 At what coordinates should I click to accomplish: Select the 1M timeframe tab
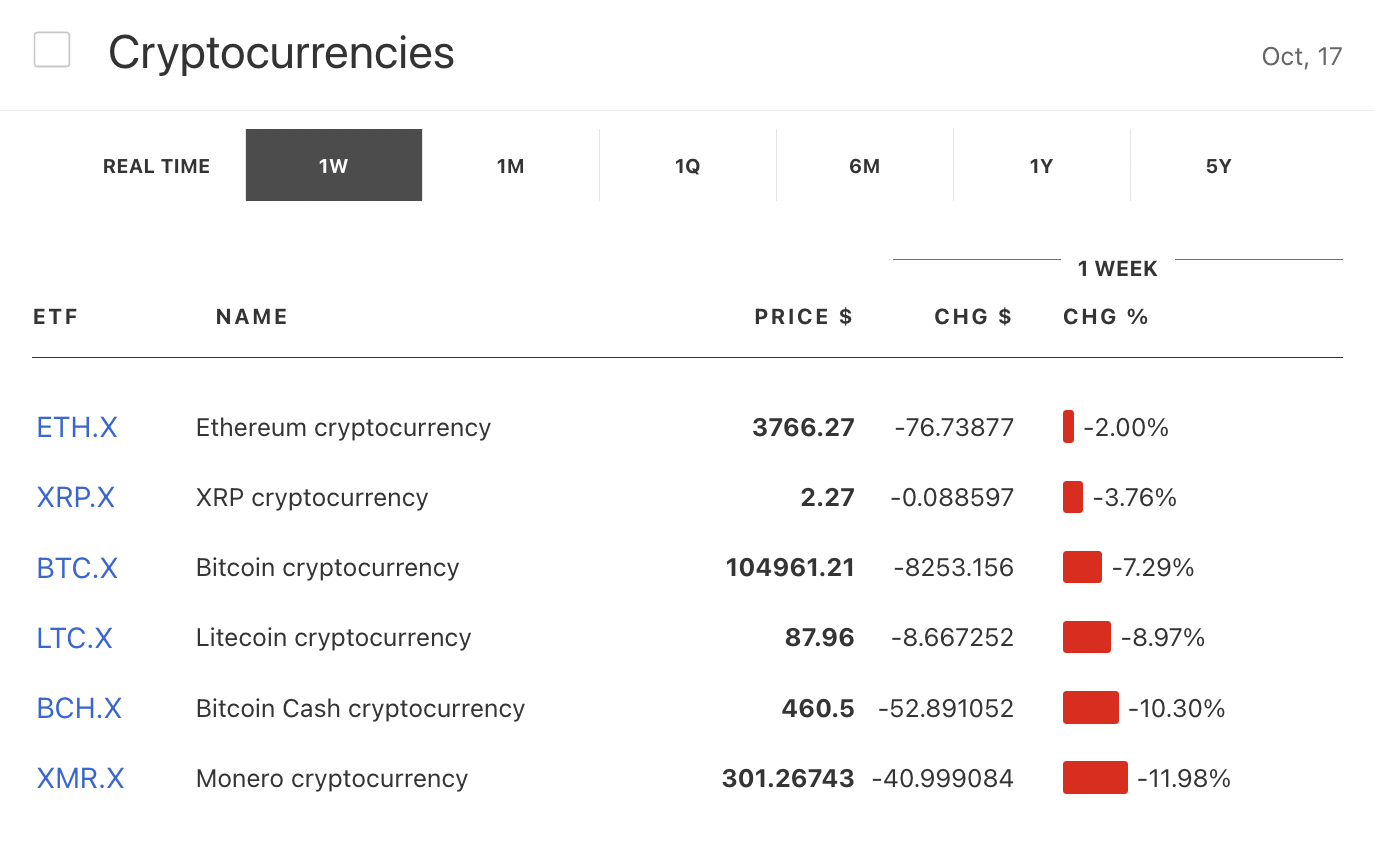click(511, 166)
